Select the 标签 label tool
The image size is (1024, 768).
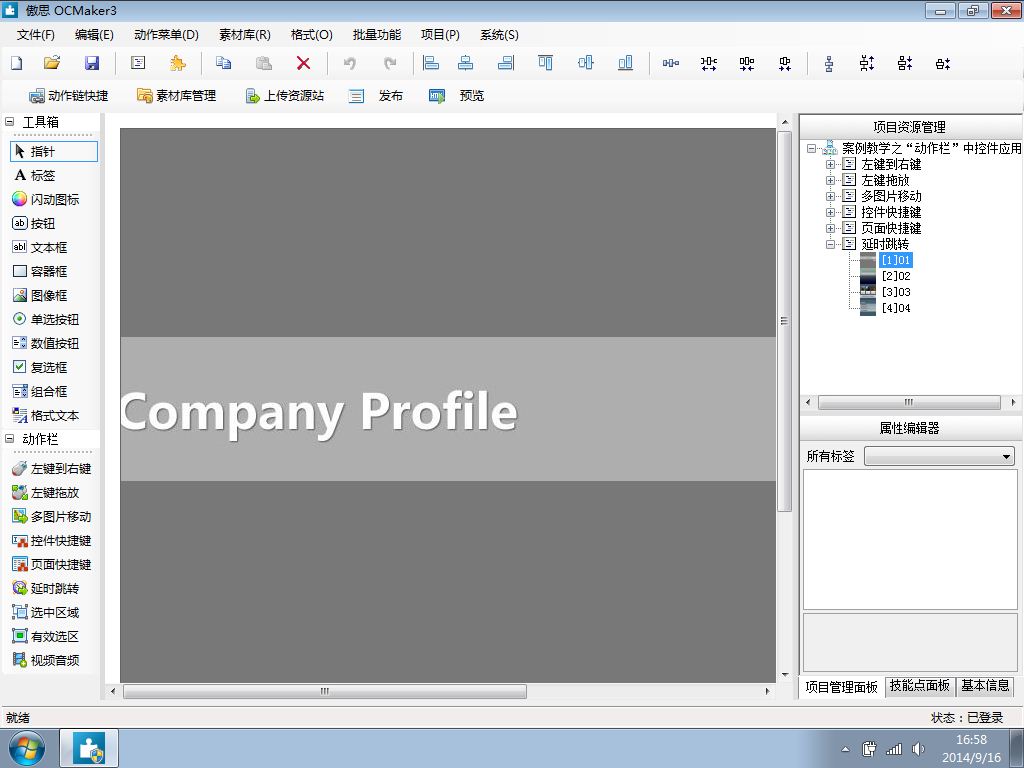tap(35, 175)
